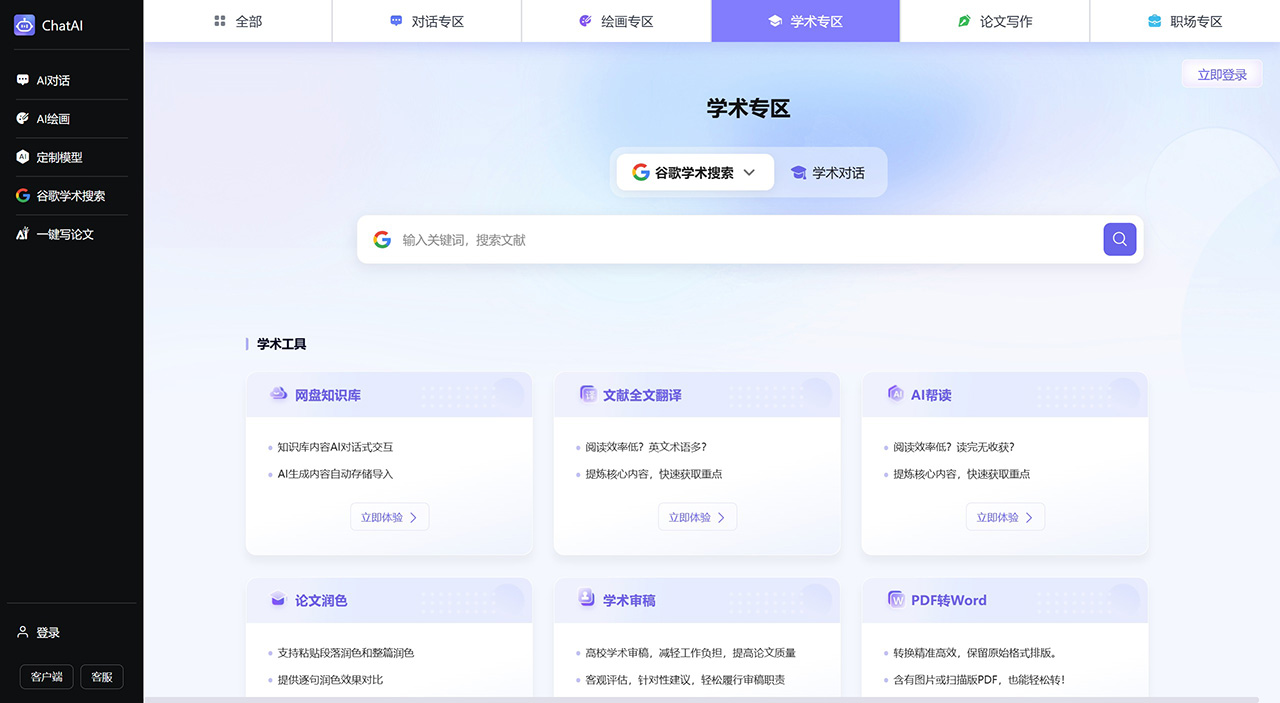Click the AI帮读 card icon
The width and height of the screenshot is (1280, 703).
pyautogui.click(x=895, y=394)
